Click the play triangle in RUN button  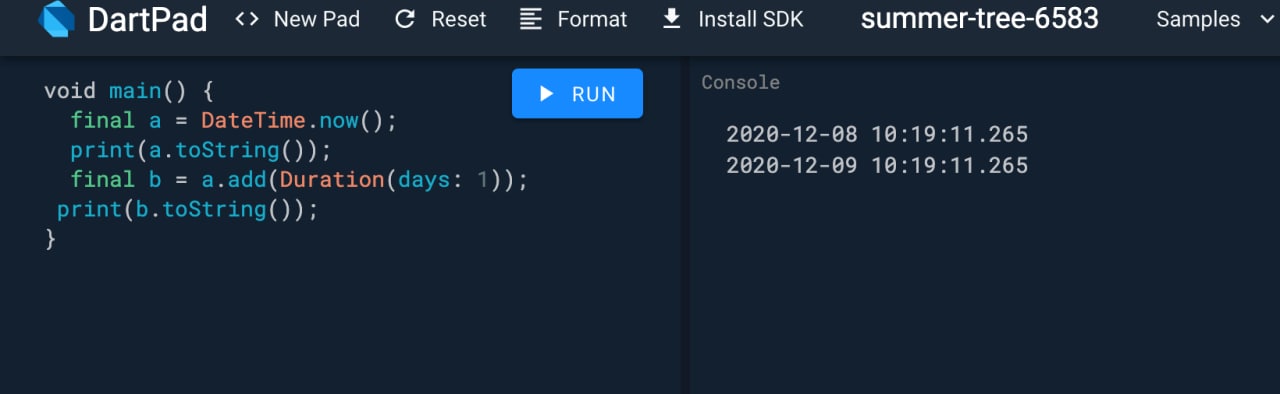[546, 94]
